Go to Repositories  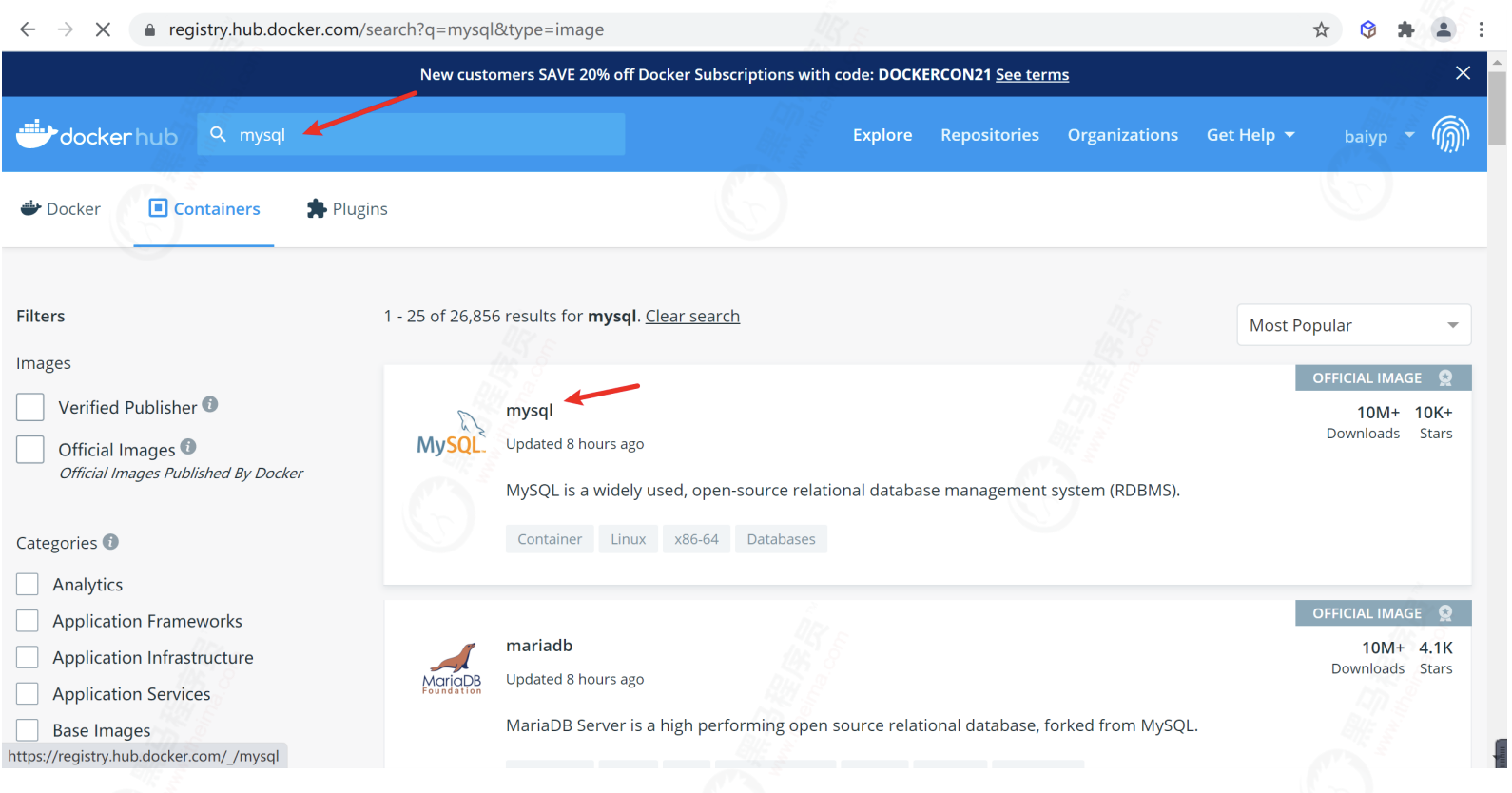(x=990, y=135)
